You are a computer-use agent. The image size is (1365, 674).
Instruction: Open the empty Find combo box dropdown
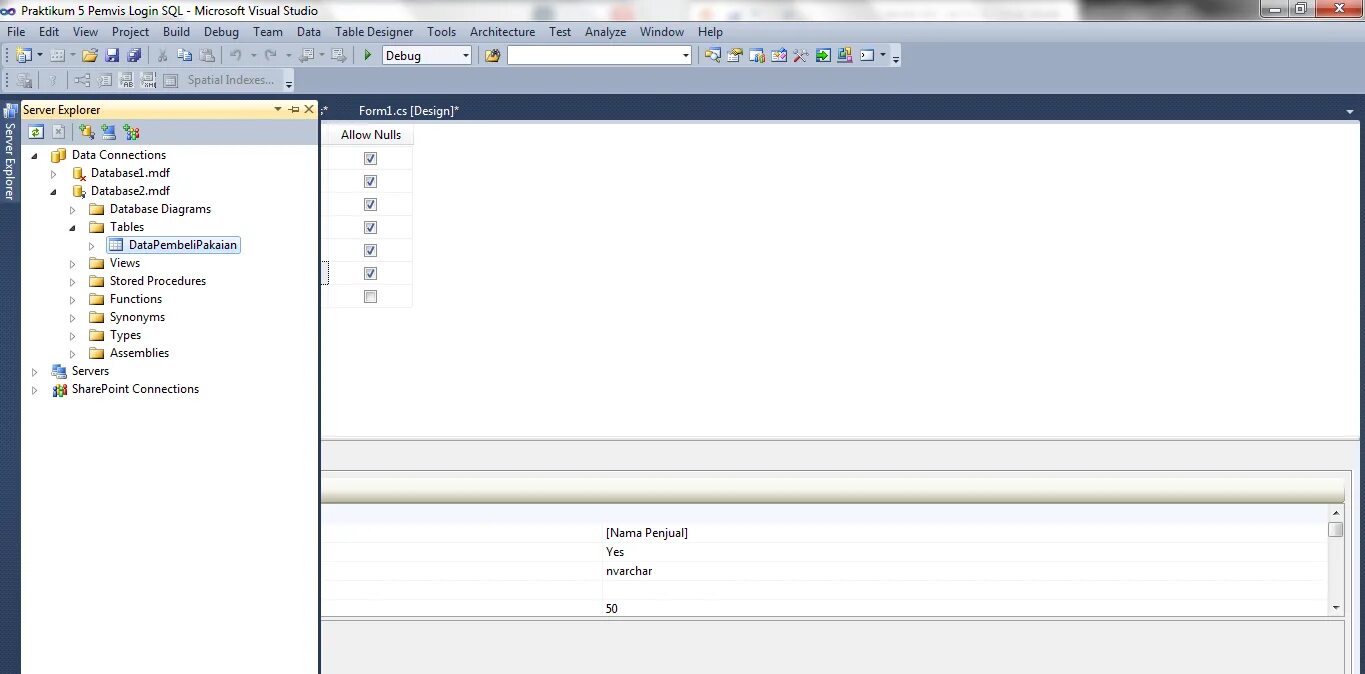tap(686, 56)
